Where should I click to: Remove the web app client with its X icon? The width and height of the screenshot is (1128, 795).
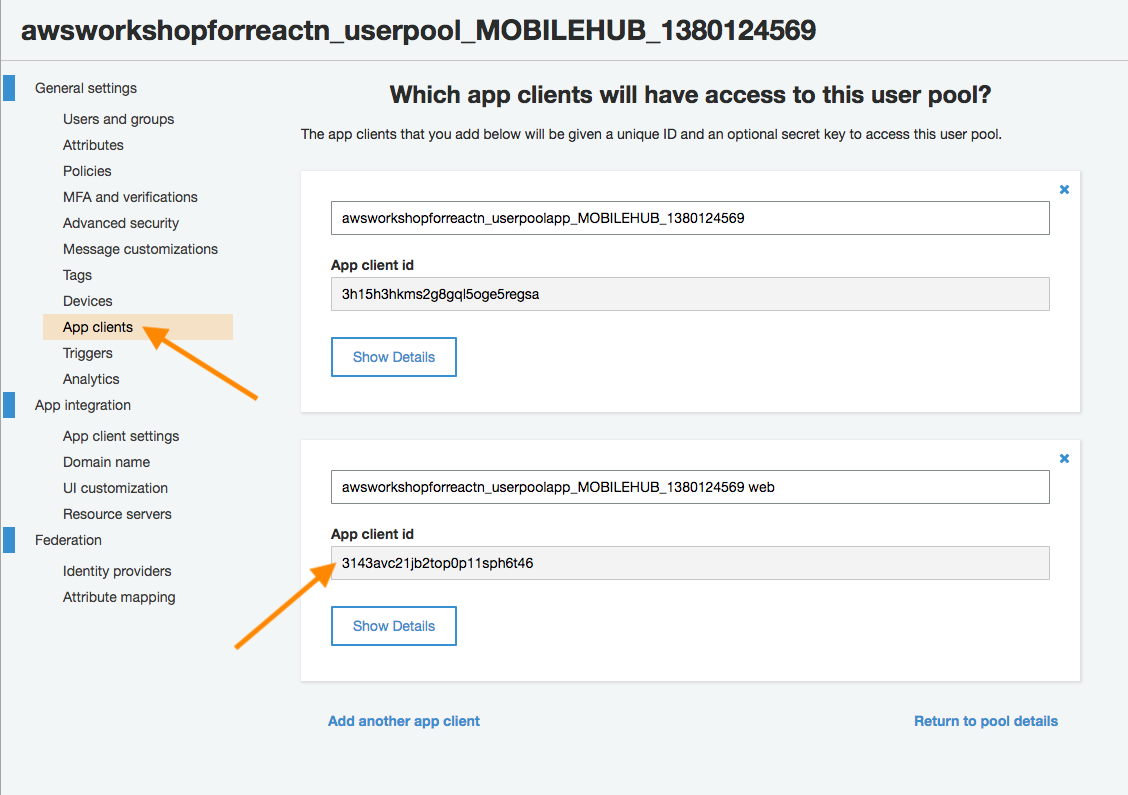pyautogui.click(x=1064, y=458)
